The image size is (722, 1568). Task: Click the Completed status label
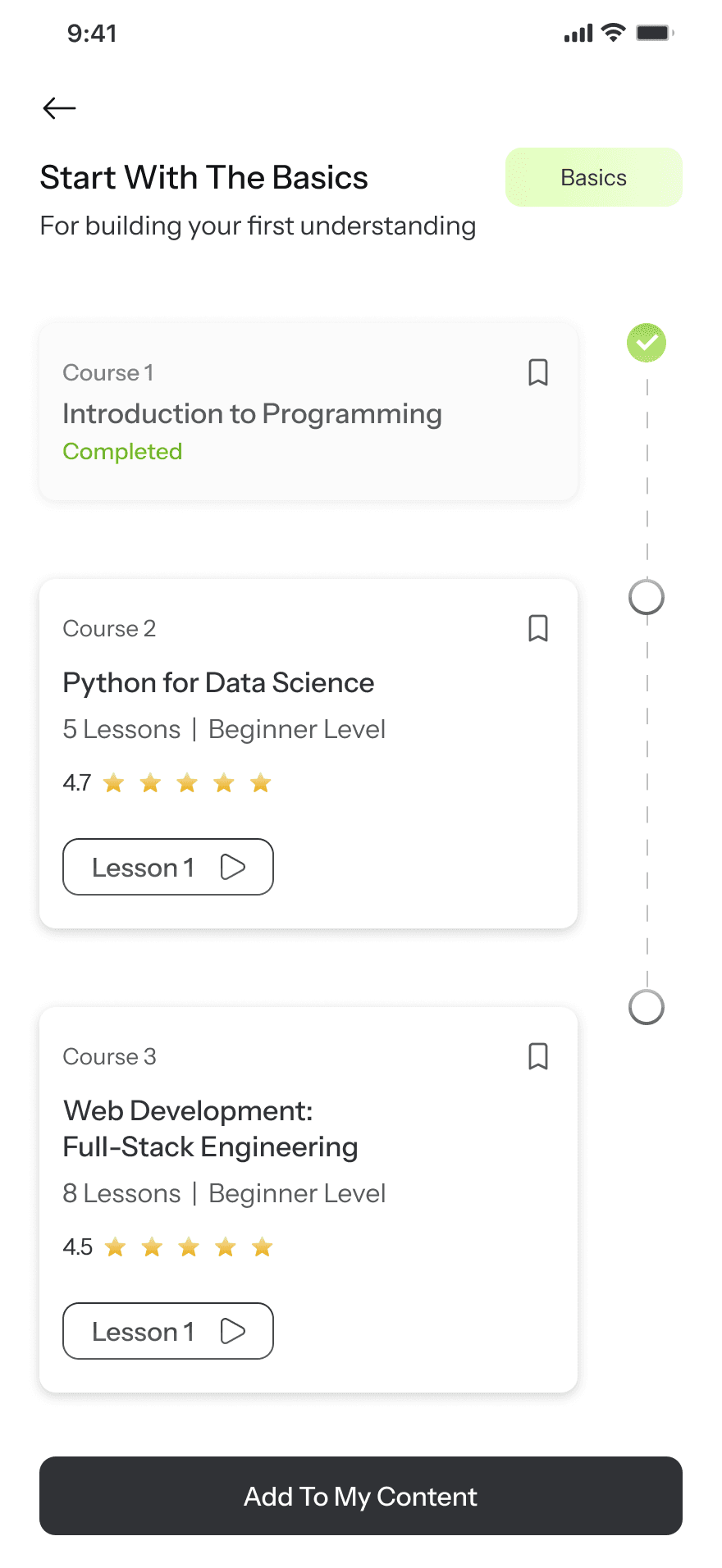click(x=122, y=452)
